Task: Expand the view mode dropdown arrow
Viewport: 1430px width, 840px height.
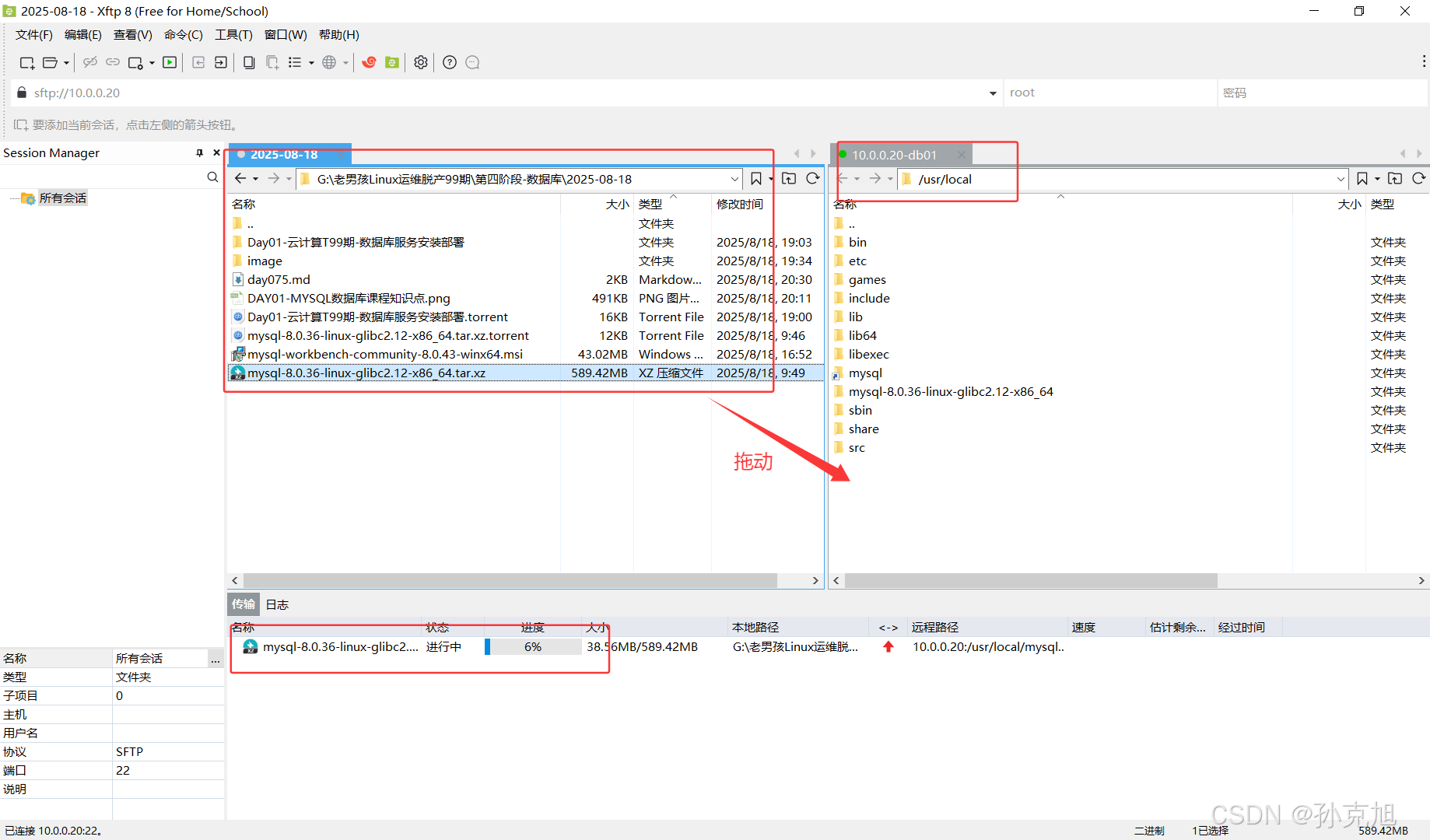Action: click(311, 63)
